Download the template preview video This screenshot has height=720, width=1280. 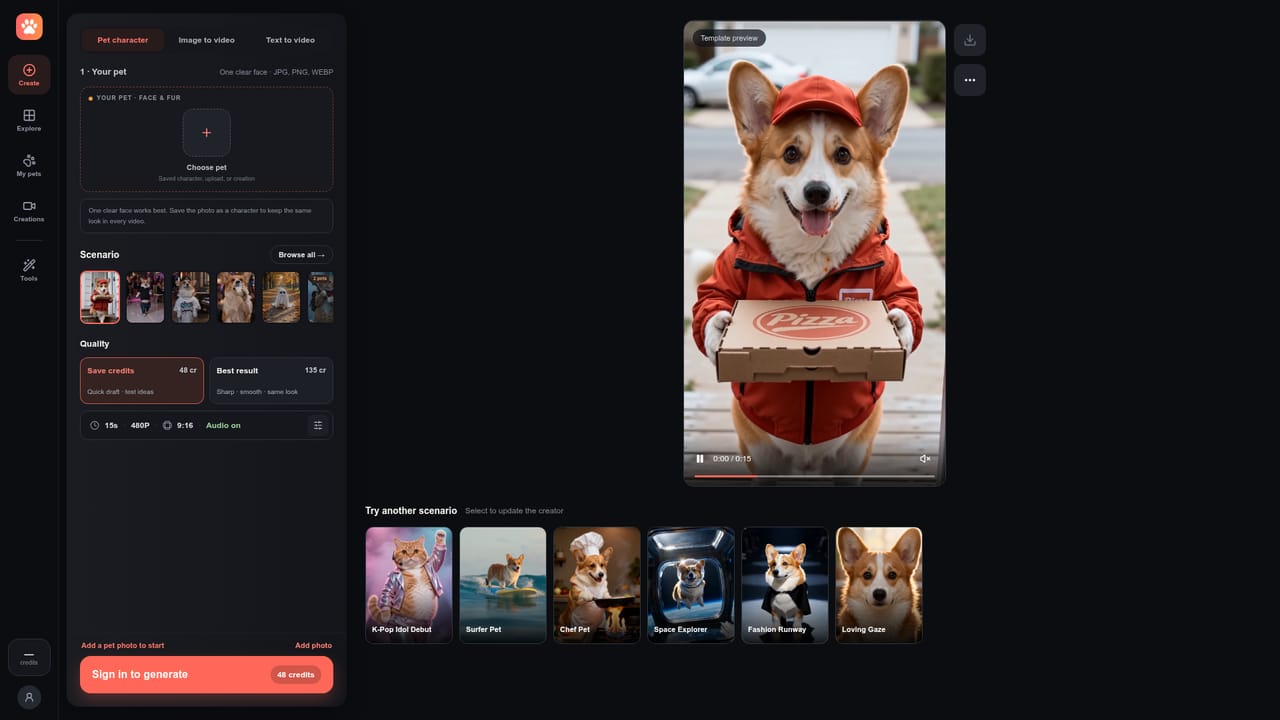click(x=970, y=40)
